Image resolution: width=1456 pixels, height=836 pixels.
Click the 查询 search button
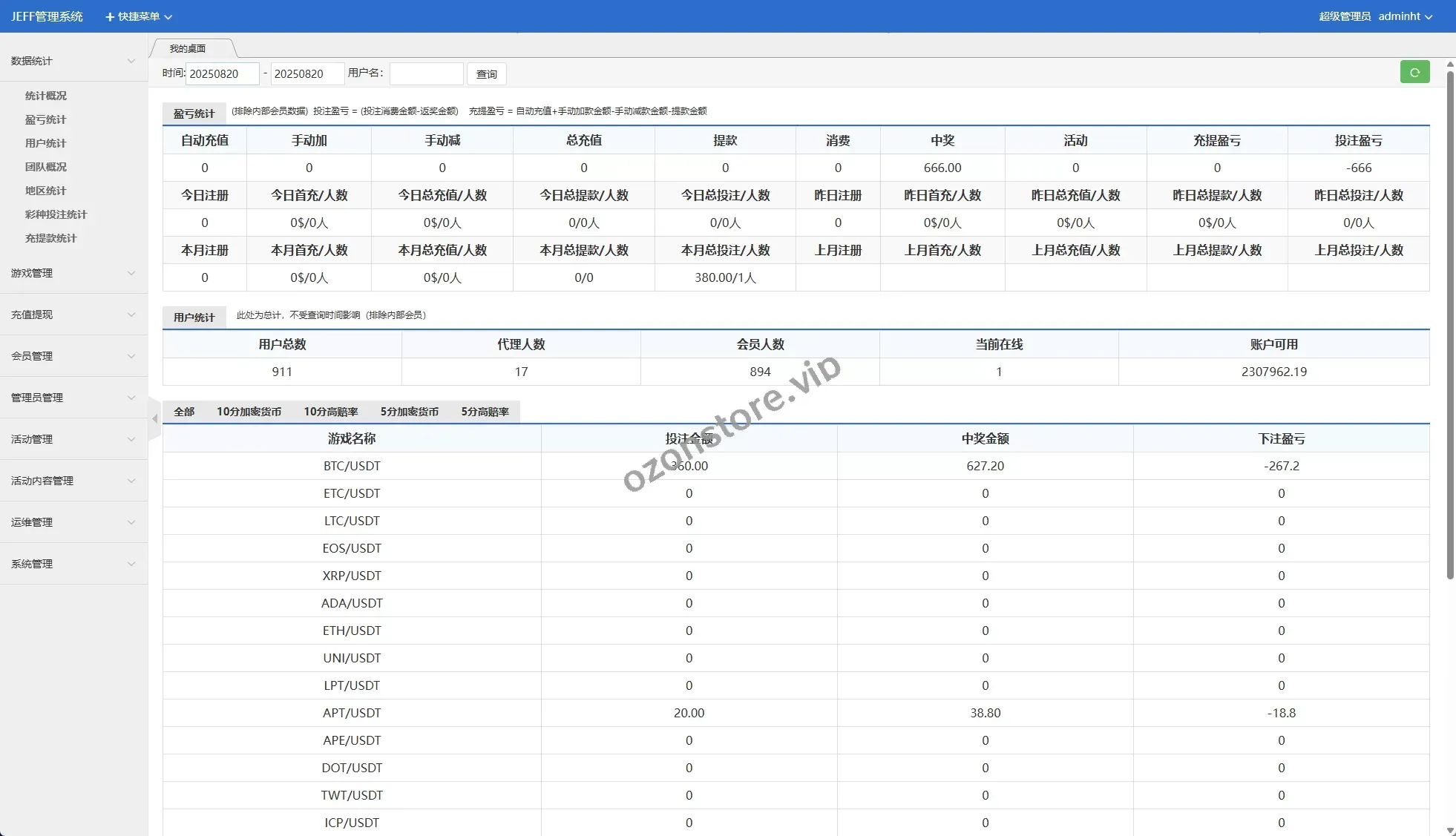[486, 74]
